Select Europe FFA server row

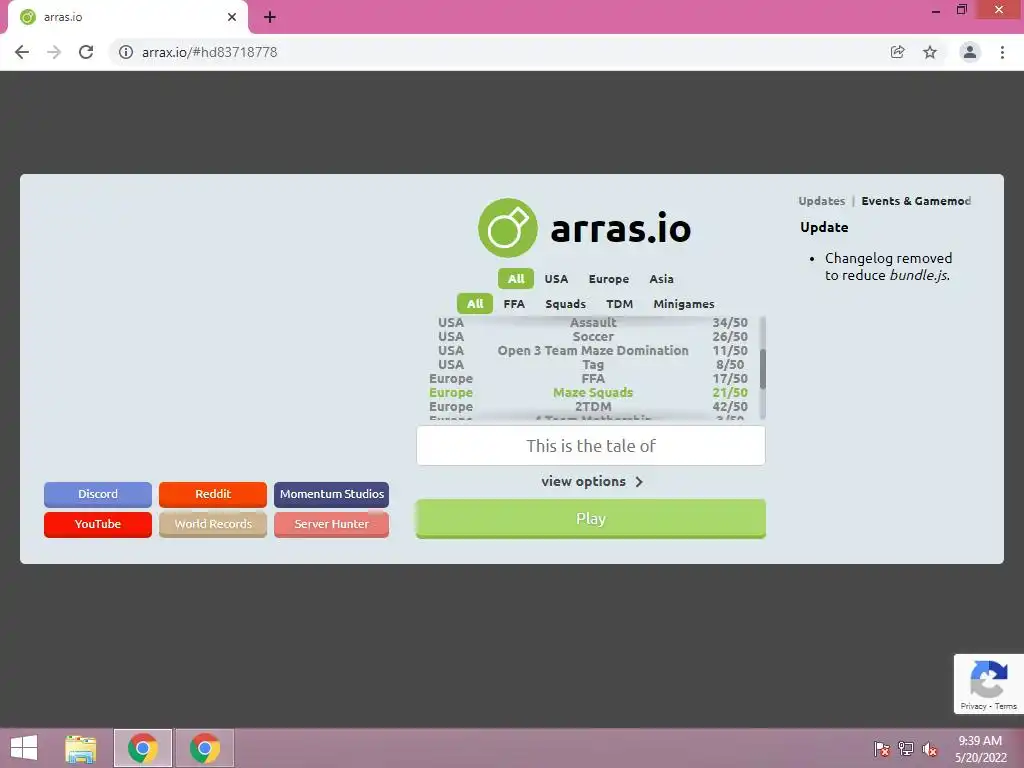[592, 379]
